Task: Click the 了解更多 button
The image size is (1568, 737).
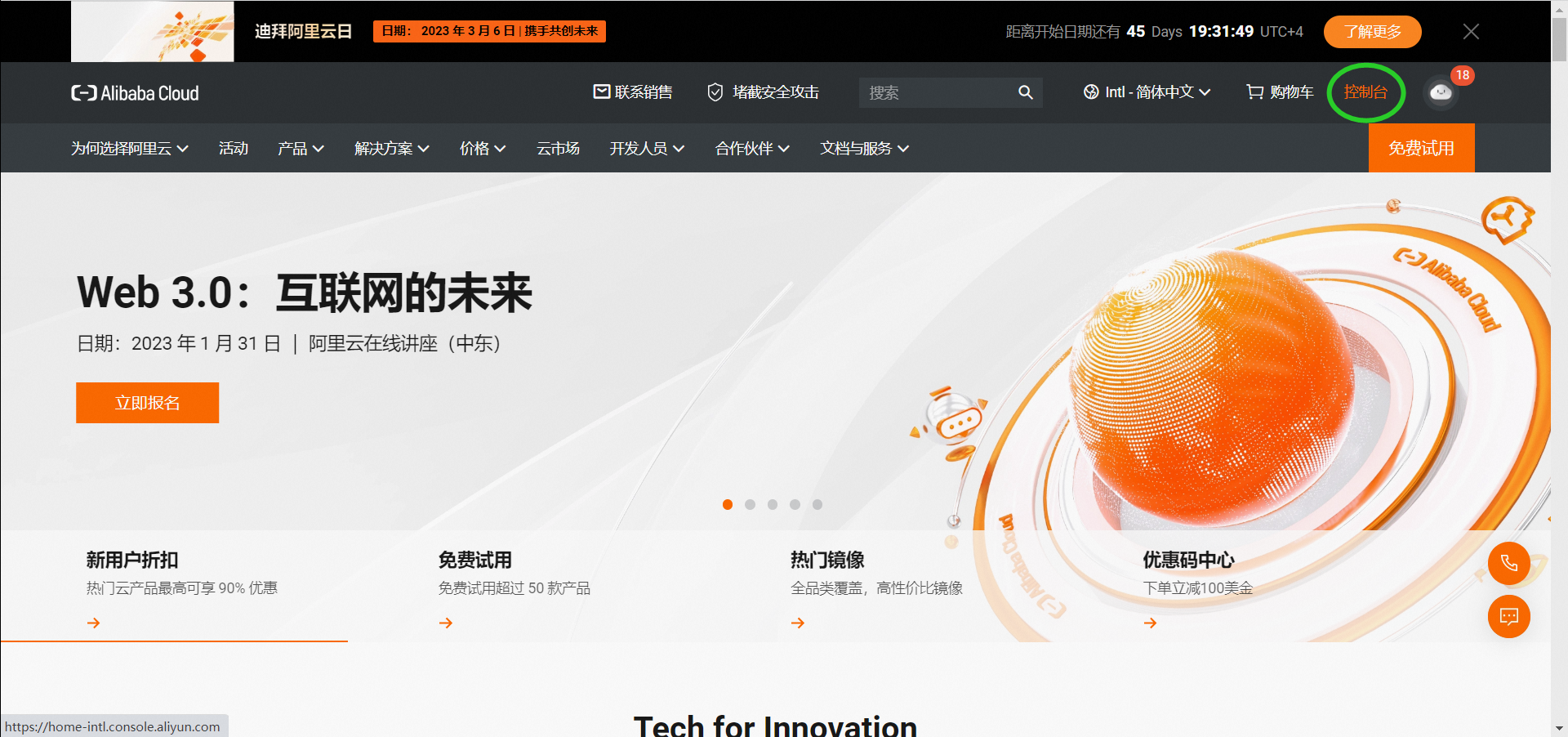Action: (1373, 32)
